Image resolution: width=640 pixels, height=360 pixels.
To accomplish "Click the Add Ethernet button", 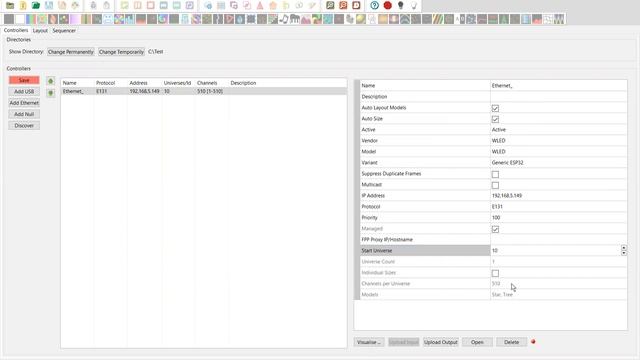I will [x=24, y=103].
